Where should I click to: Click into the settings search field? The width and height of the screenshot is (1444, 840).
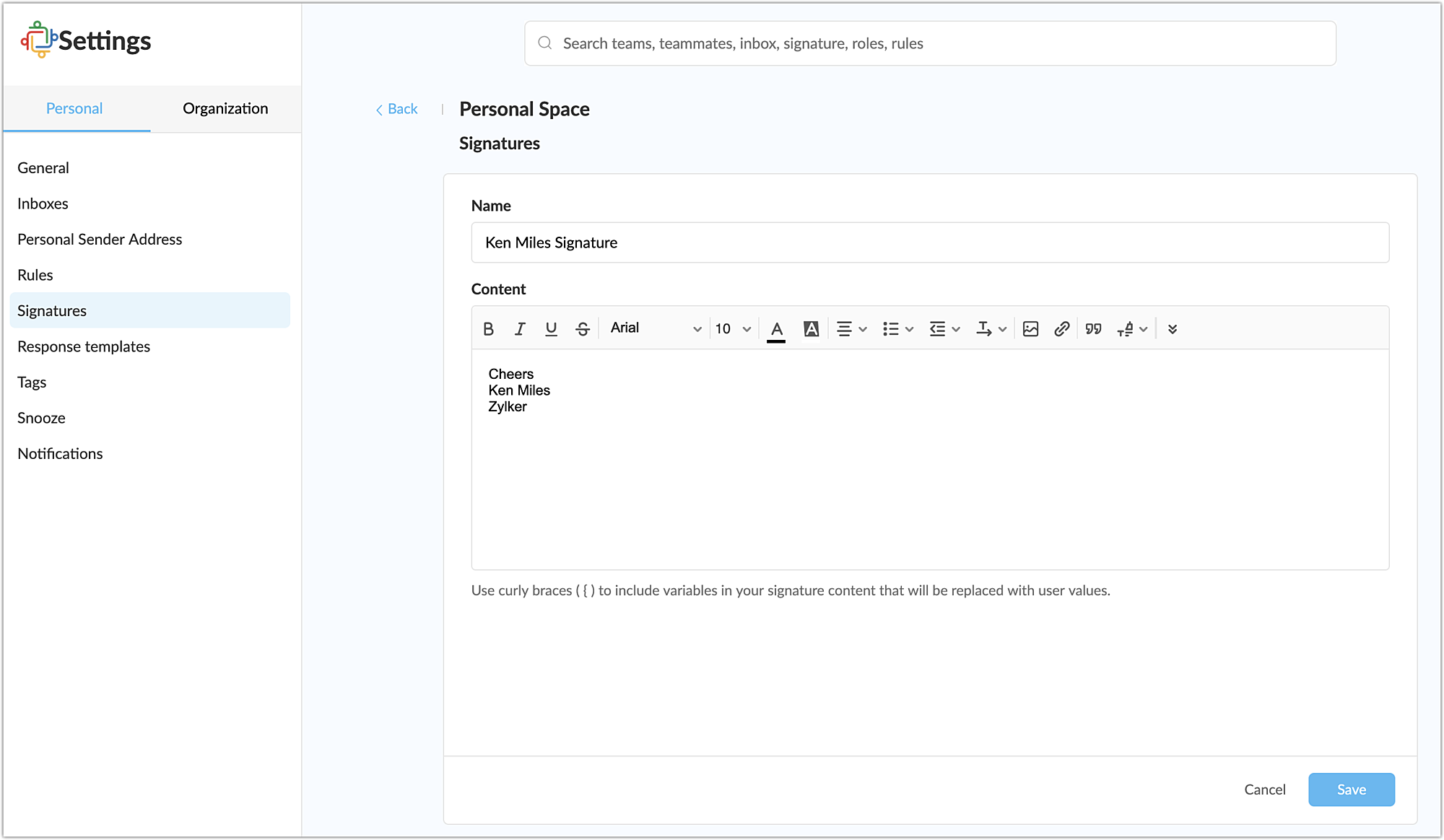pyautogui.click(x=930, y=43)
